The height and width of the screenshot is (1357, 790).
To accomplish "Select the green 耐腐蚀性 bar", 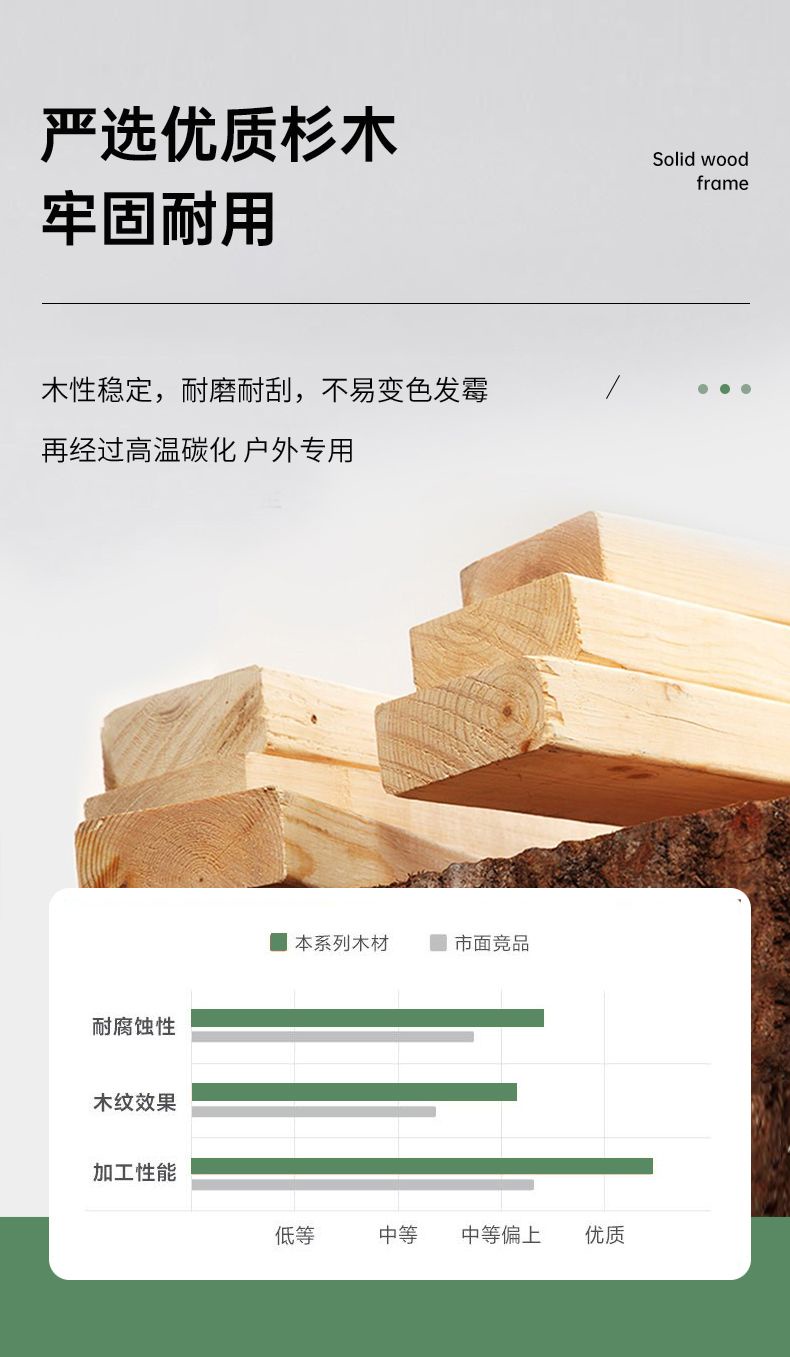I will [x=367, y=1018].
